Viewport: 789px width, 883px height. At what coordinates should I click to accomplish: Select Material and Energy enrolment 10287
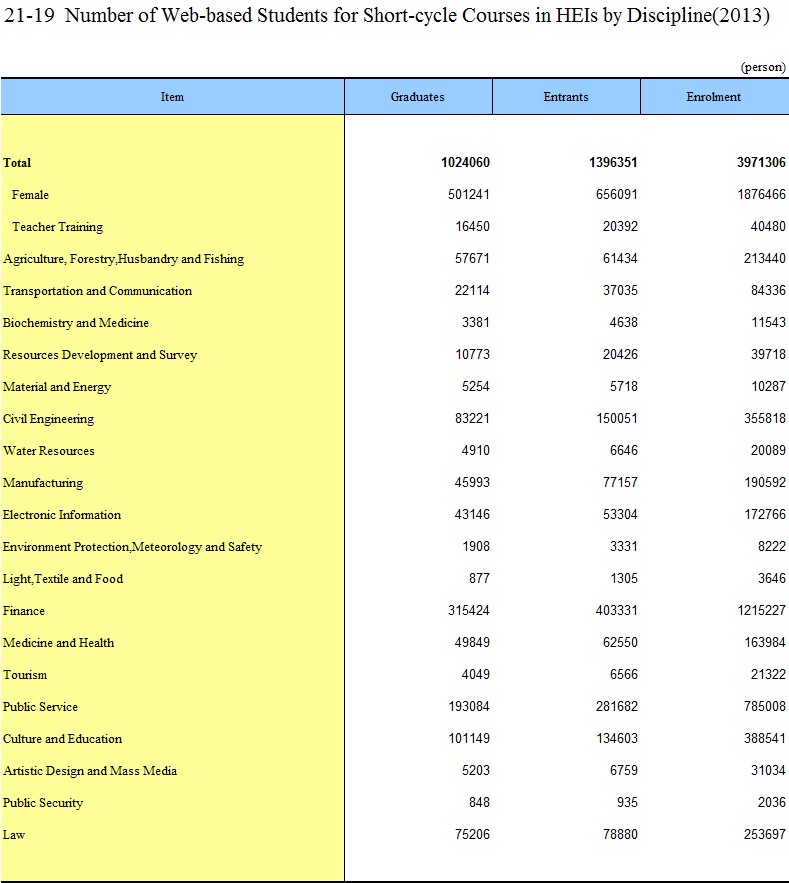768,387
